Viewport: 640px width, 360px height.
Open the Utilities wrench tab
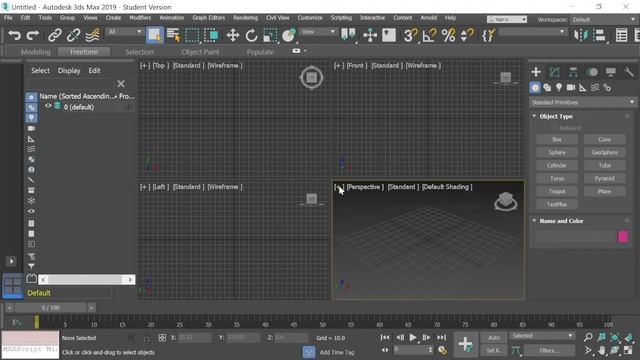tap(629, 72)
